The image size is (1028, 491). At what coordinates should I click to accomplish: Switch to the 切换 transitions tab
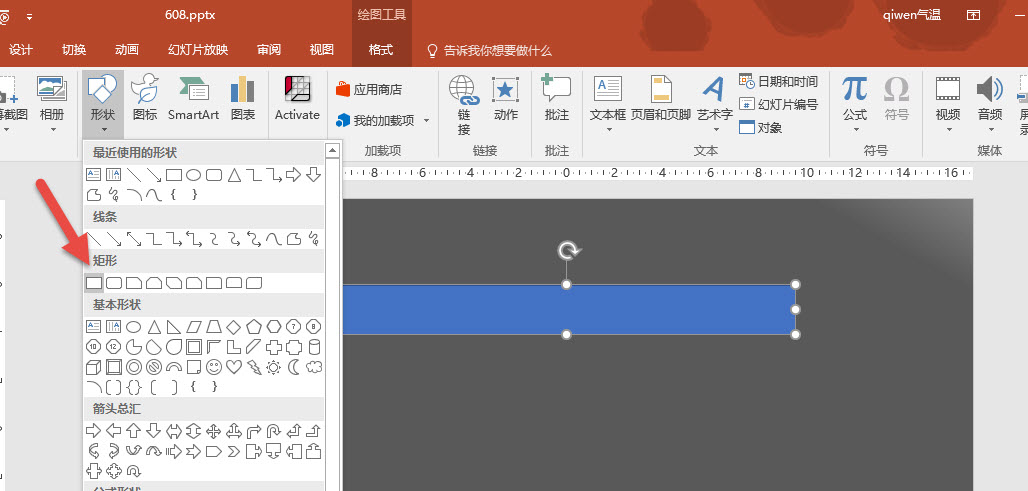click(x=74, y=50)
